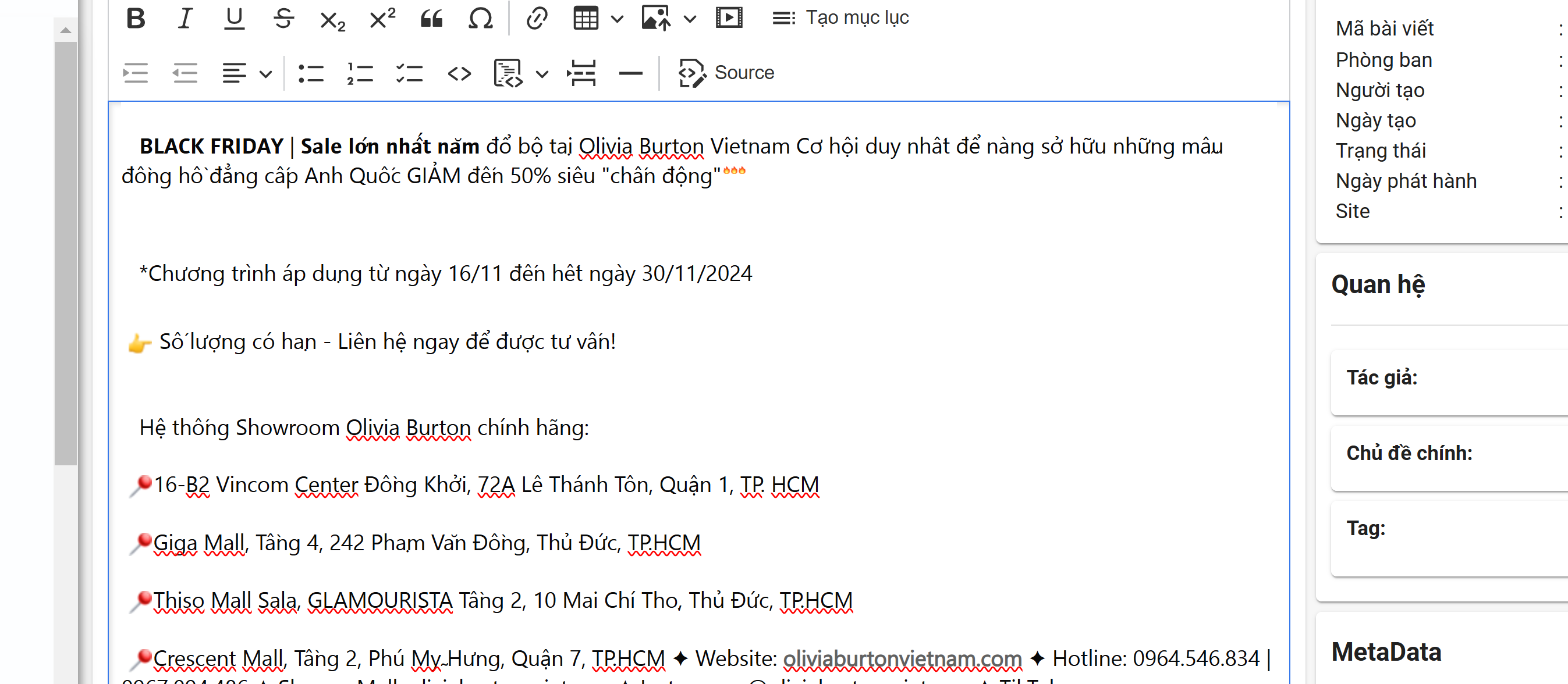Toggle underline formatting

click(235, 18)
